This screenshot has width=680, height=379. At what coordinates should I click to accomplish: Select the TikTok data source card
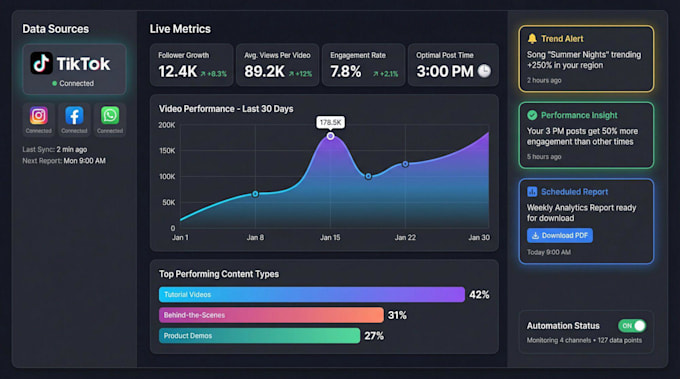[74, 69]
